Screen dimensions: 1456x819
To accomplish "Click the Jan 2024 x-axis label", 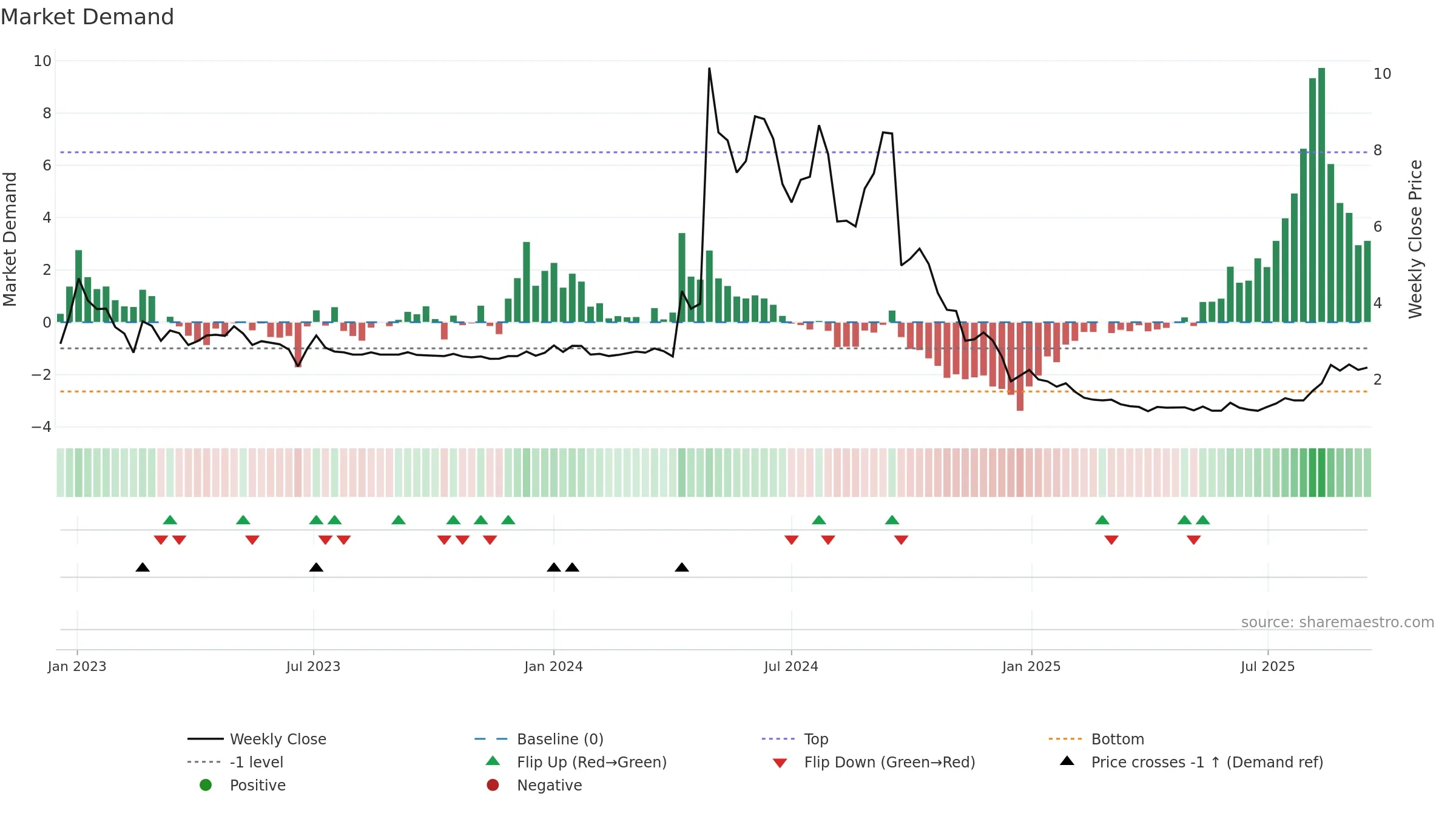I will coord(554,666).
